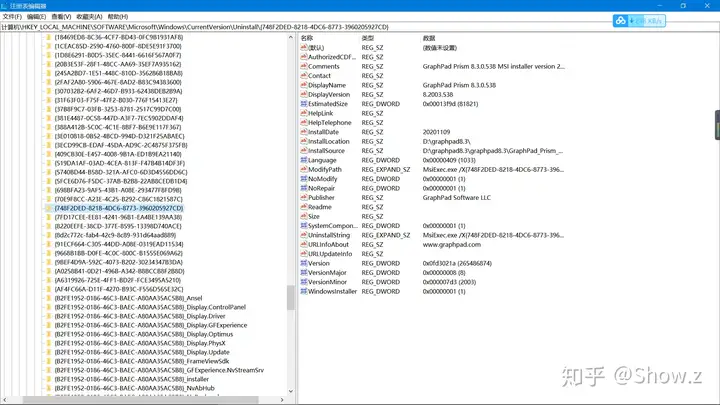The image size is (720, 405).
Task: Click the 8.2003.538 version data cell
Action: [438, 95]
